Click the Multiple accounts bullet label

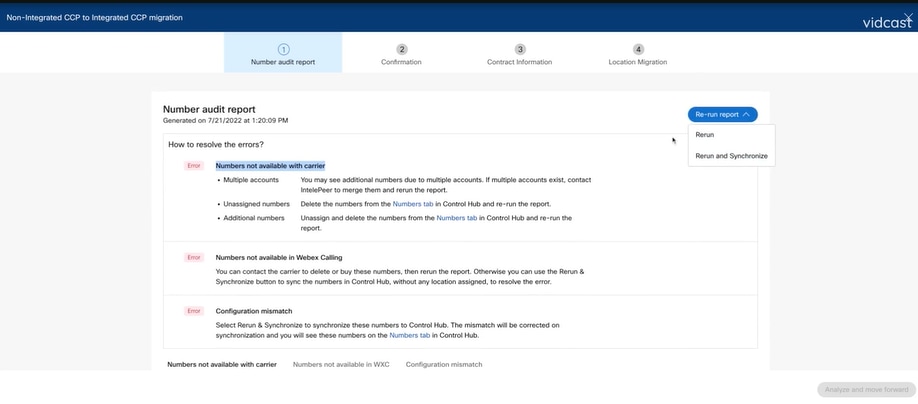coord(251,180)
